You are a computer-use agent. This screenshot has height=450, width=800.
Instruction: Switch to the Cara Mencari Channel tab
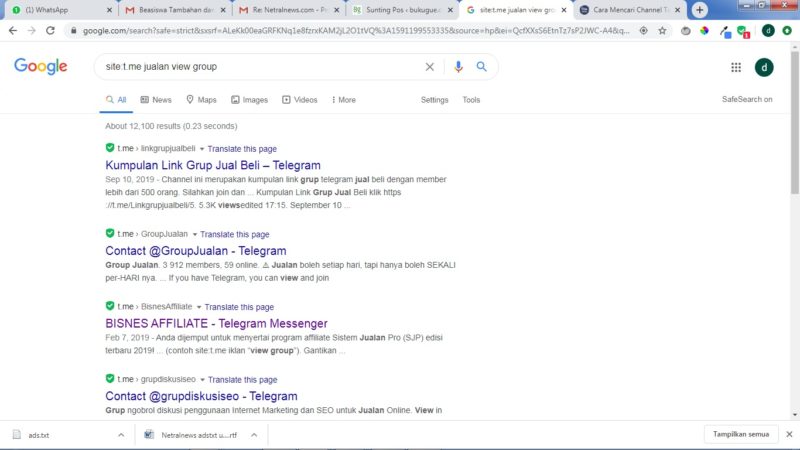(x=630, y=10)
